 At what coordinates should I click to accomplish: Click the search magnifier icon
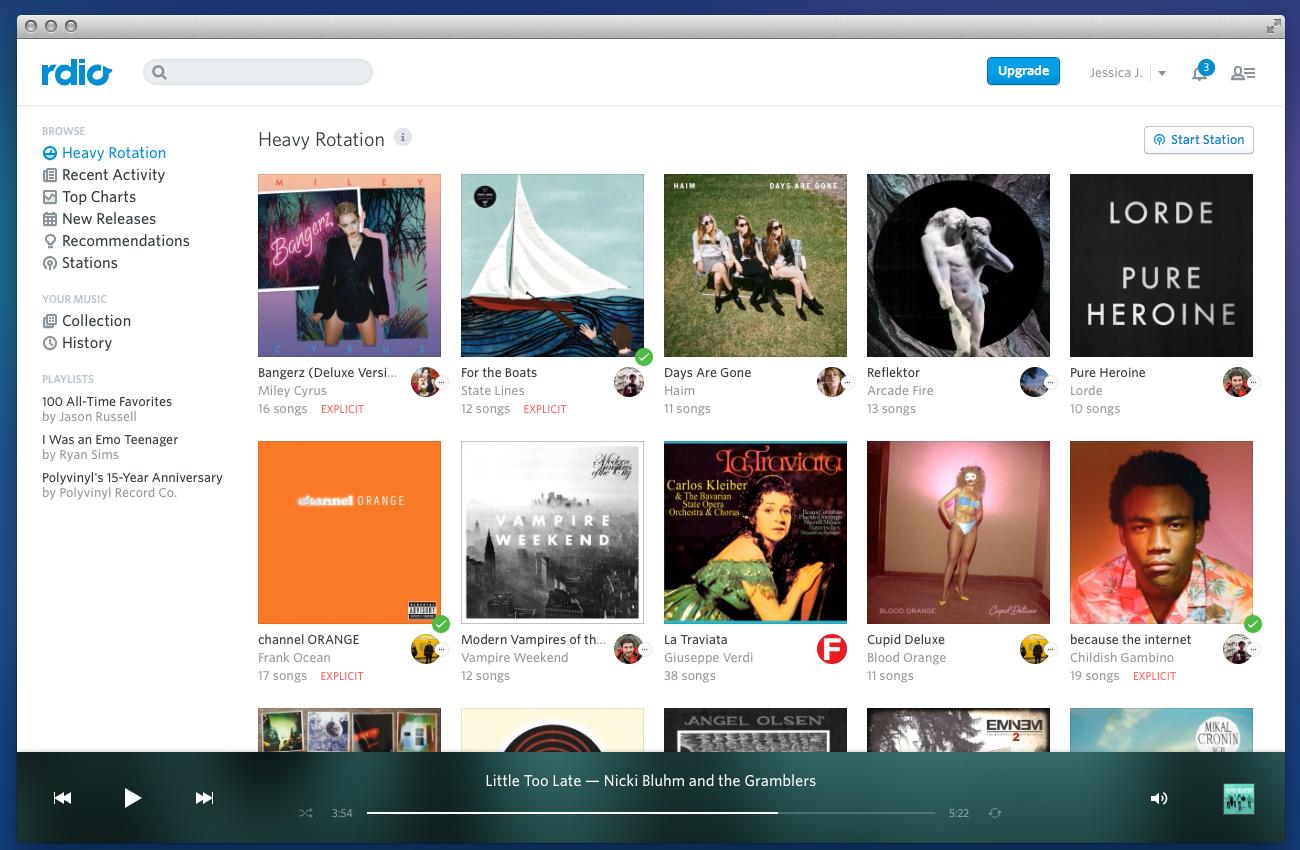point(159,72)
